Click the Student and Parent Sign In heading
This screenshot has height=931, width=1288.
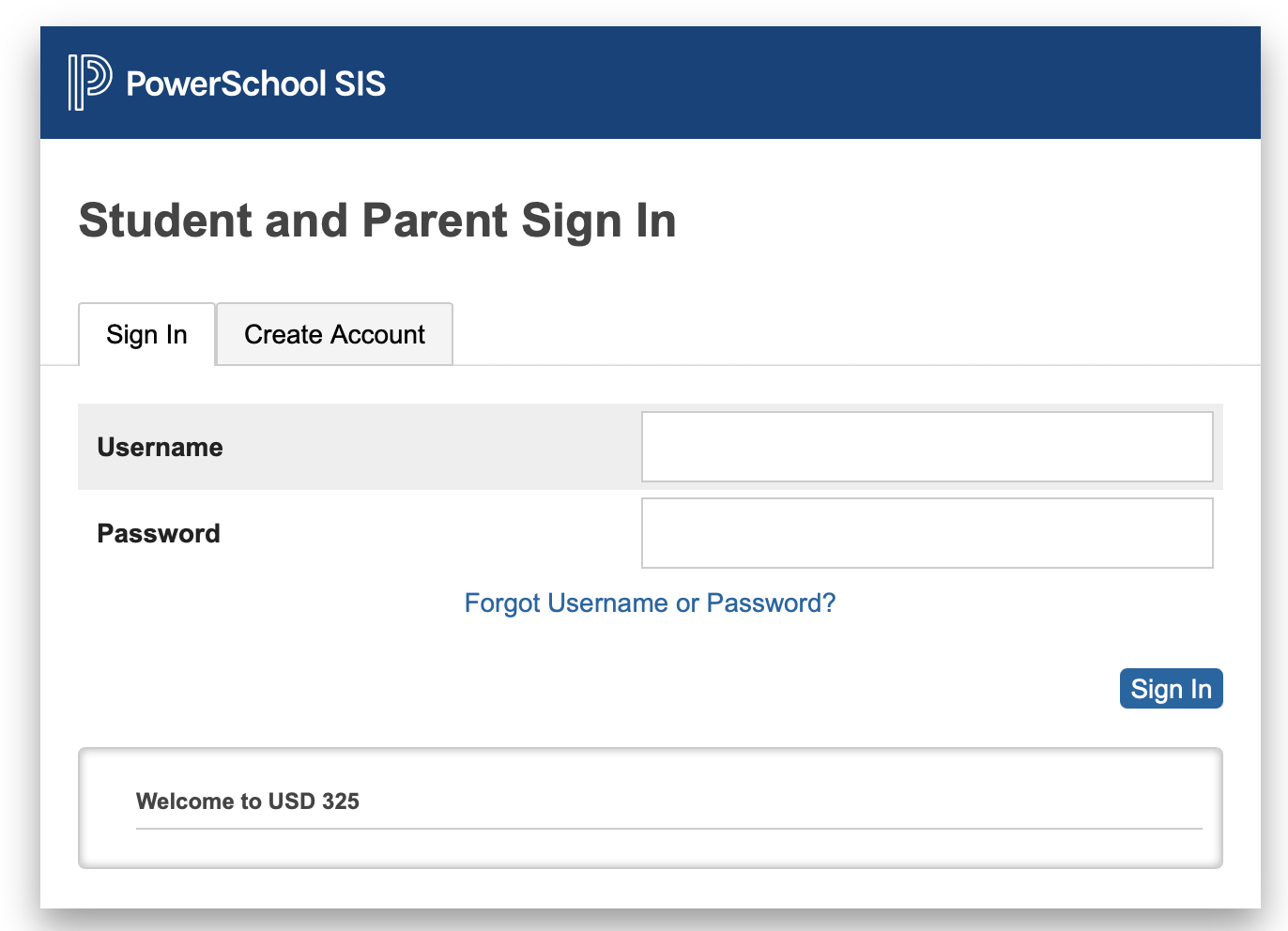coord(377,221)
